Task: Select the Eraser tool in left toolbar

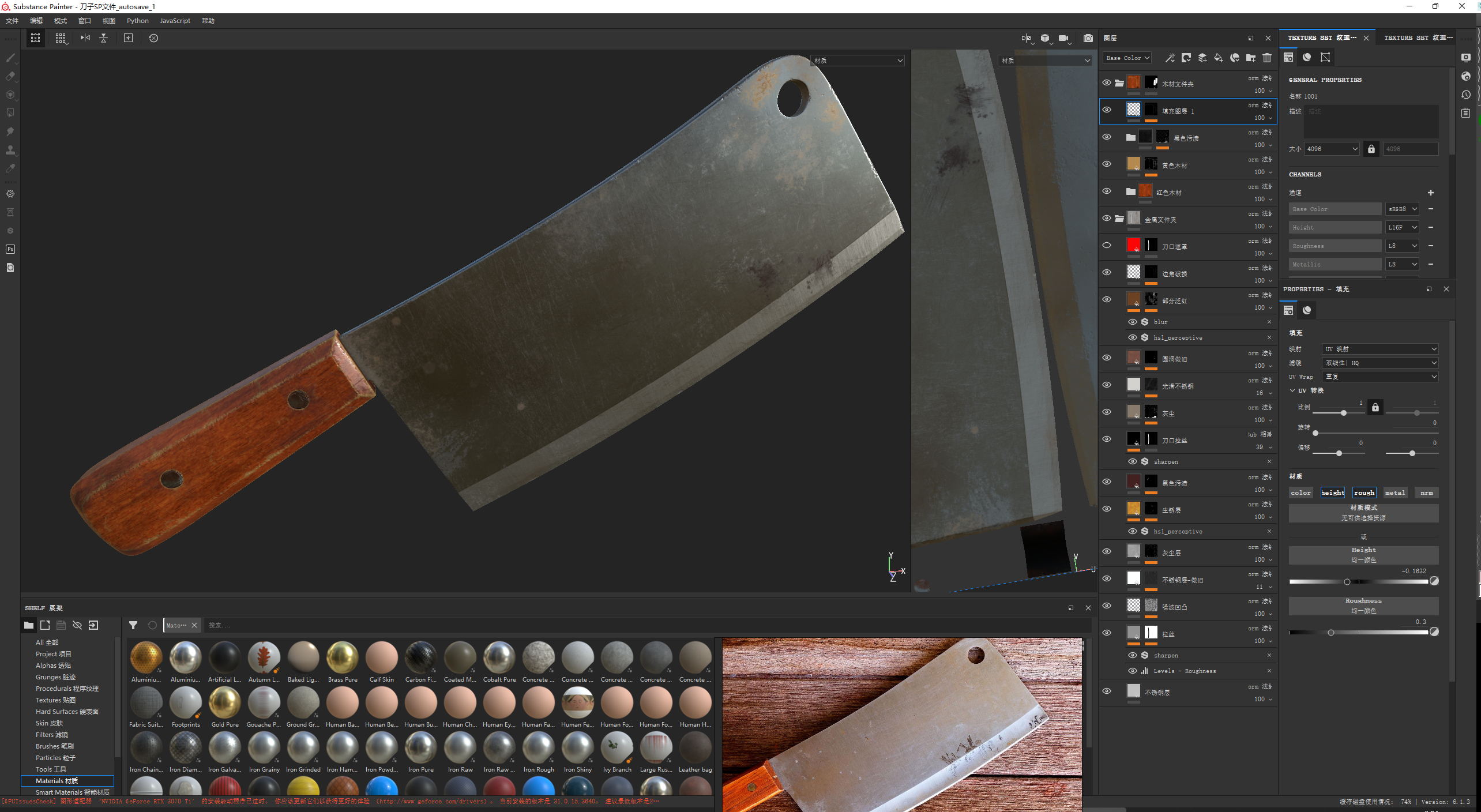Action: [10, 76]
